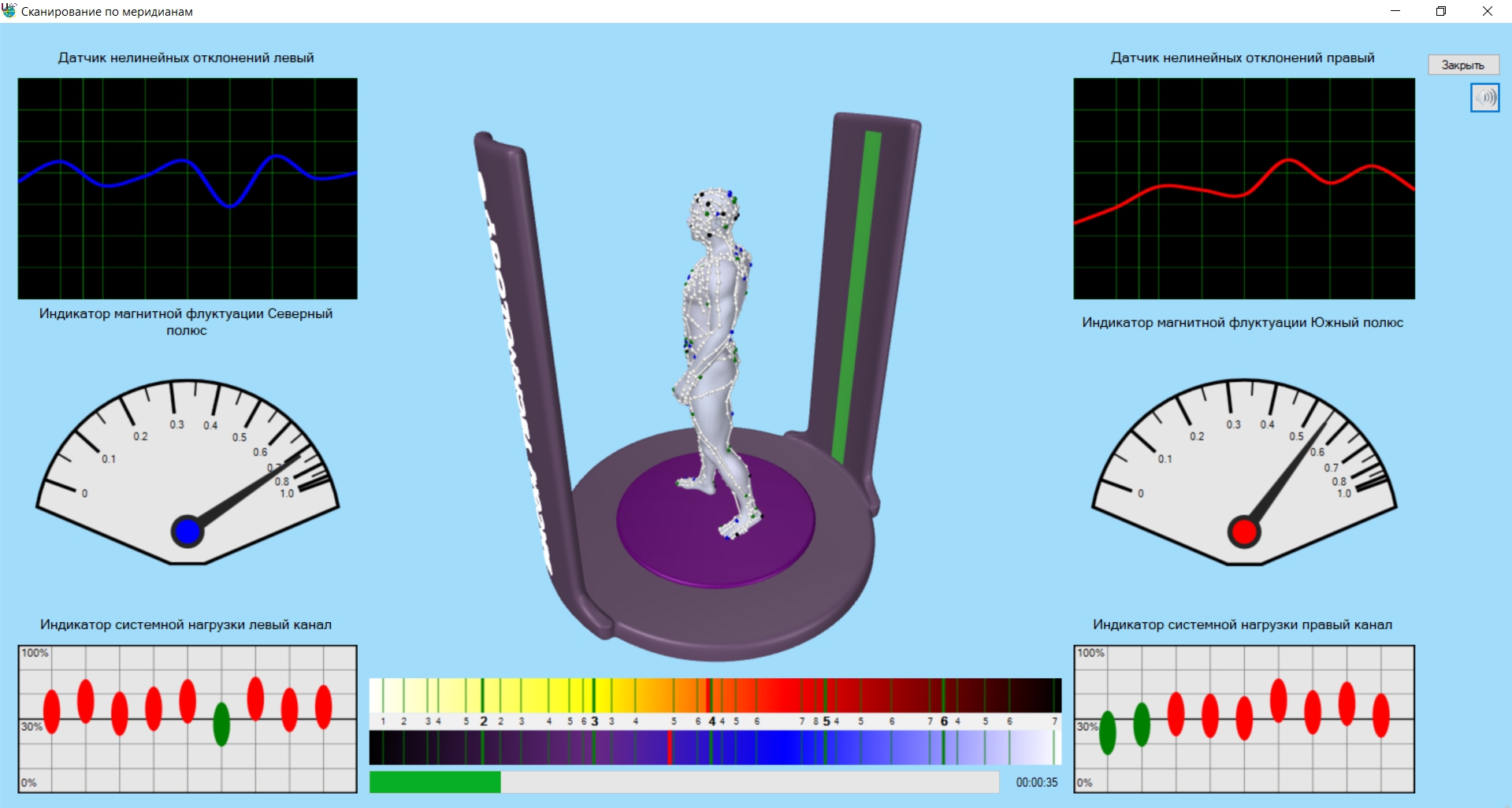Click the yellow-to-red spectrum bar

pyautogui.click(x=715, y=695)
